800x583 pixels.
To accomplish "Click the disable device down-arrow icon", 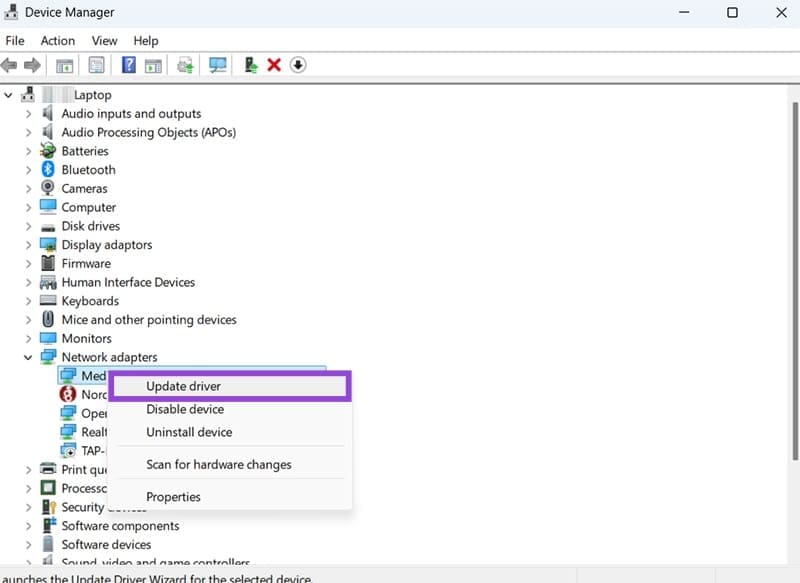I will point(298,64).
